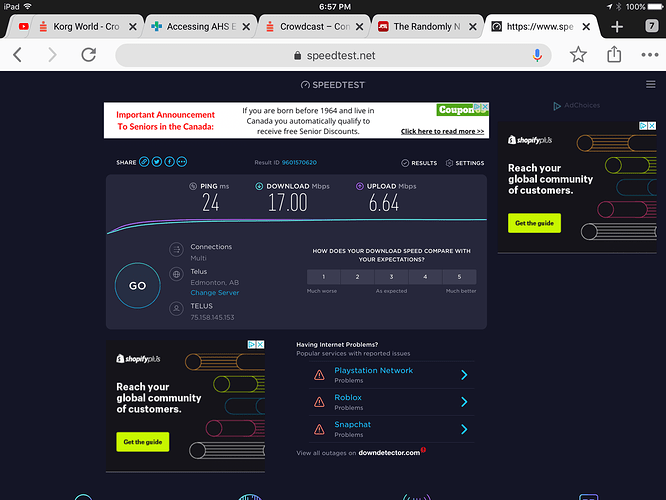This screenshot has height=500, width=666.
Task: Close The Randomly tab
Action: [x=472, y=27]
